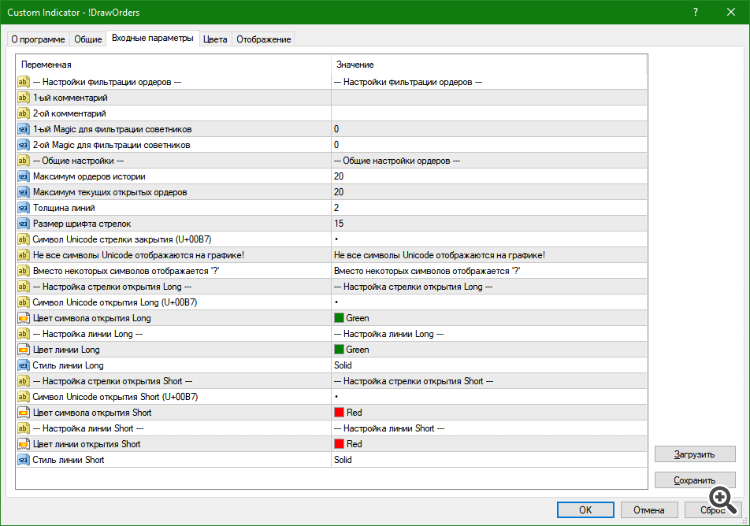Viewport: 750px width, 526px height.
Task: Click string icon beside '2-ой комментарий'
Action: click(23, 113)
